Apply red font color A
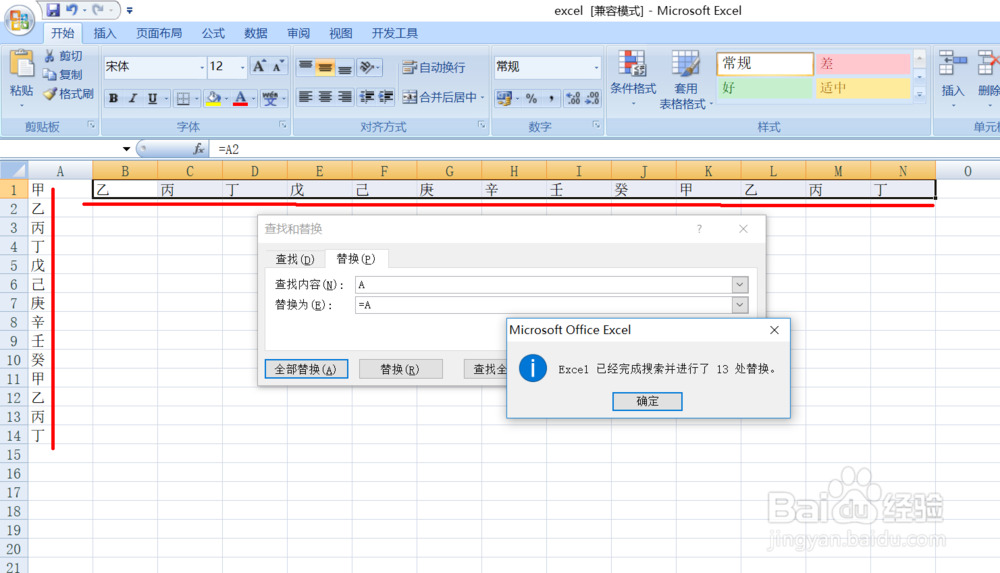 (240, 98)
